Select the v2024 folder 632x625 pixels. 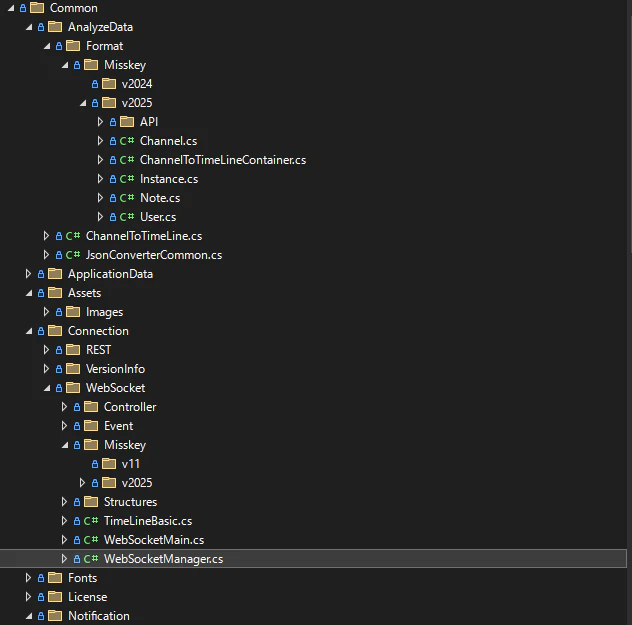(137, 83)
